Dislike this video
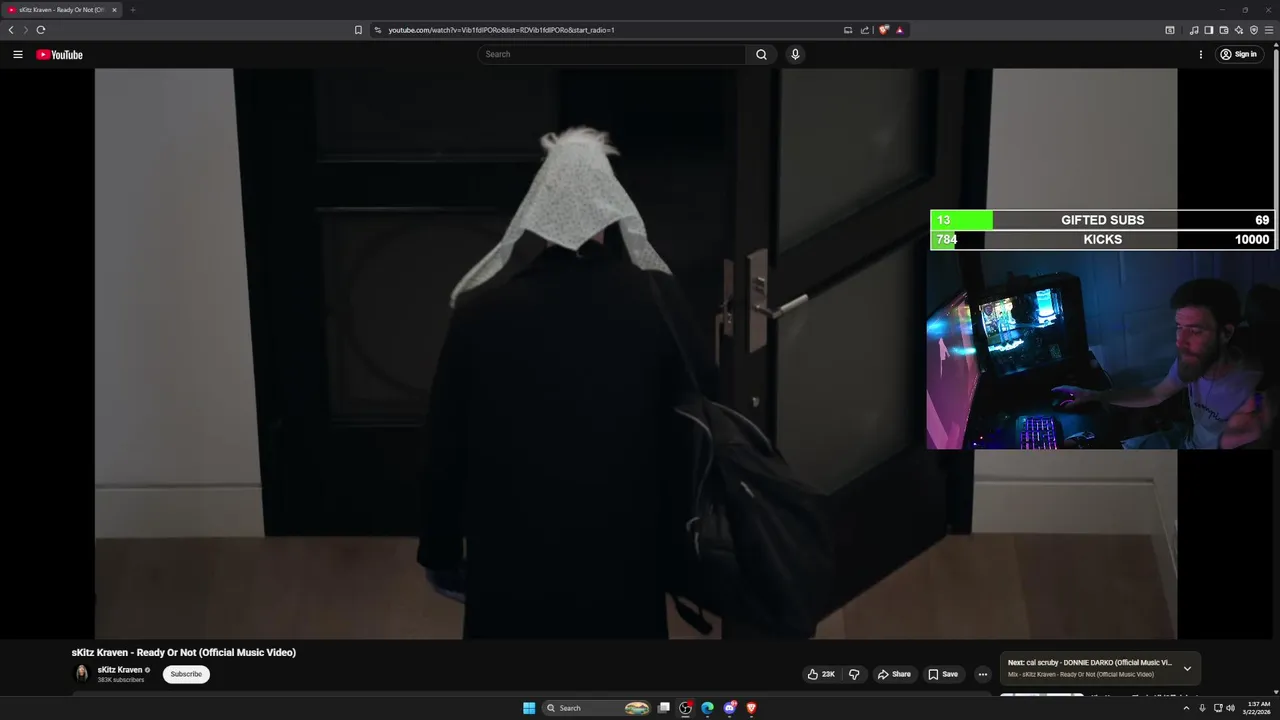 pyautogui.click(x=854, y=674)
